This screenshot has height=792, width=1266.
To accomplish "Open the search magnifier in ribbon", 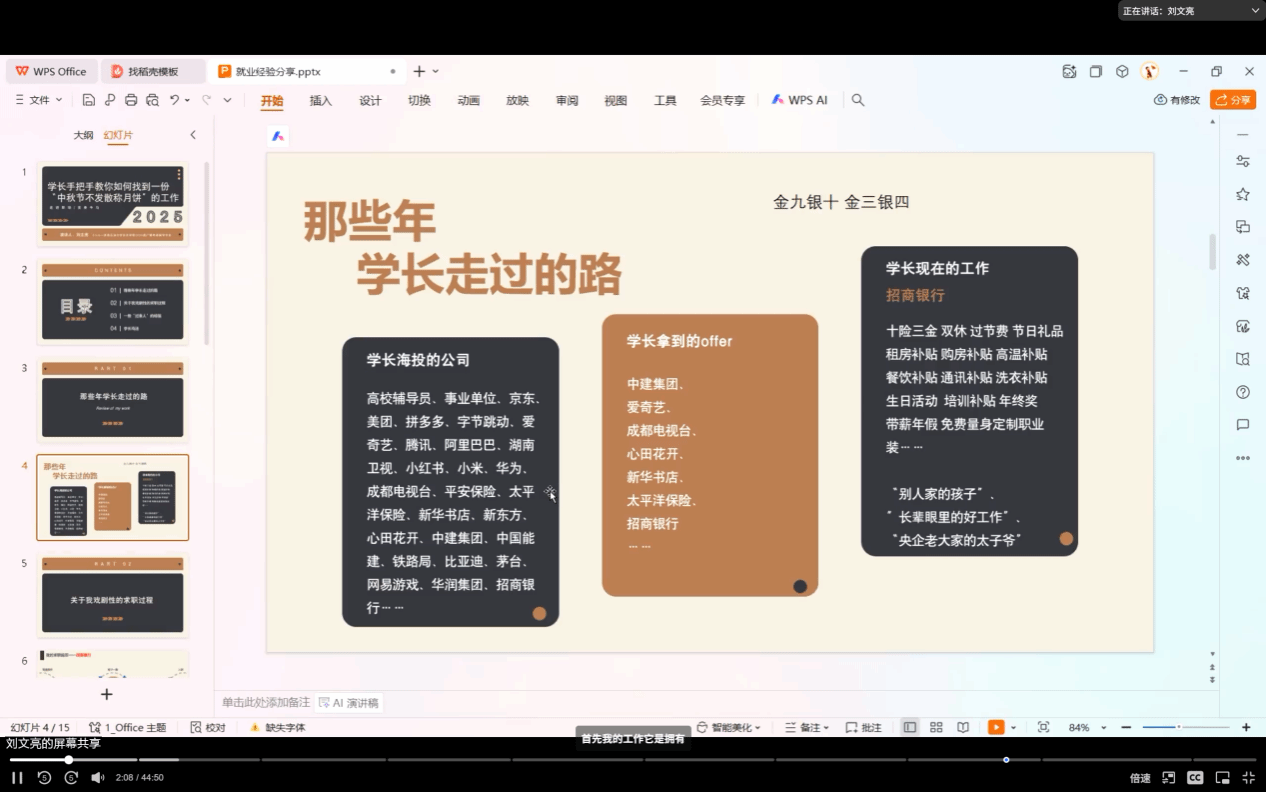I will (858, 100).
